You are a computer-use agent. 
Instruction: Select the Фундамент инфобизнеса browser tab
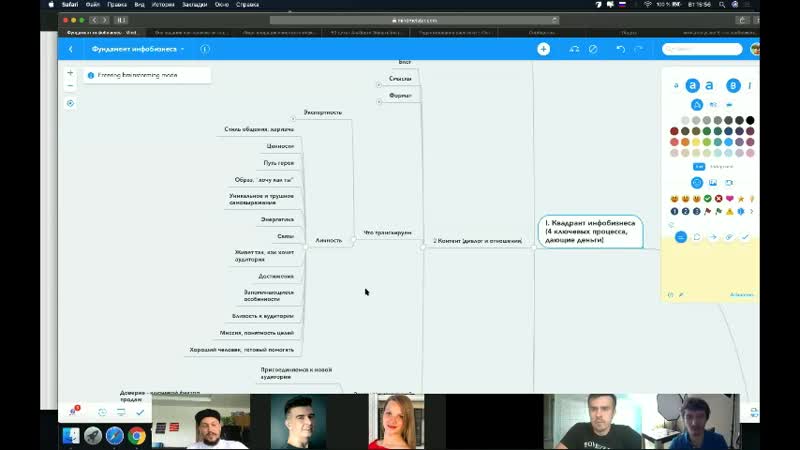(x=102, y=33)
